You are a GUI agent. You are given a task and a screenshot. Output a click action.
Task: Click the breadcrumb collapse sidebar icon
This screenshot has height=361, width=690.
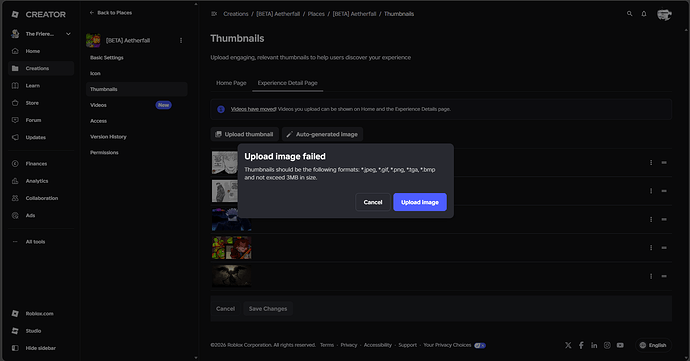pos(214,14)
